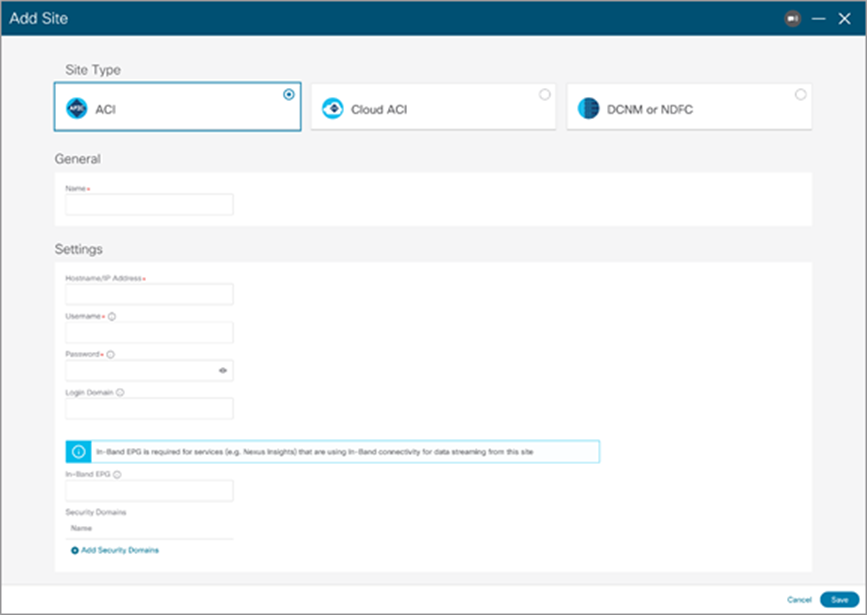Click the plus icon beside Add Security Domains
867x615 pixels.
75,551
